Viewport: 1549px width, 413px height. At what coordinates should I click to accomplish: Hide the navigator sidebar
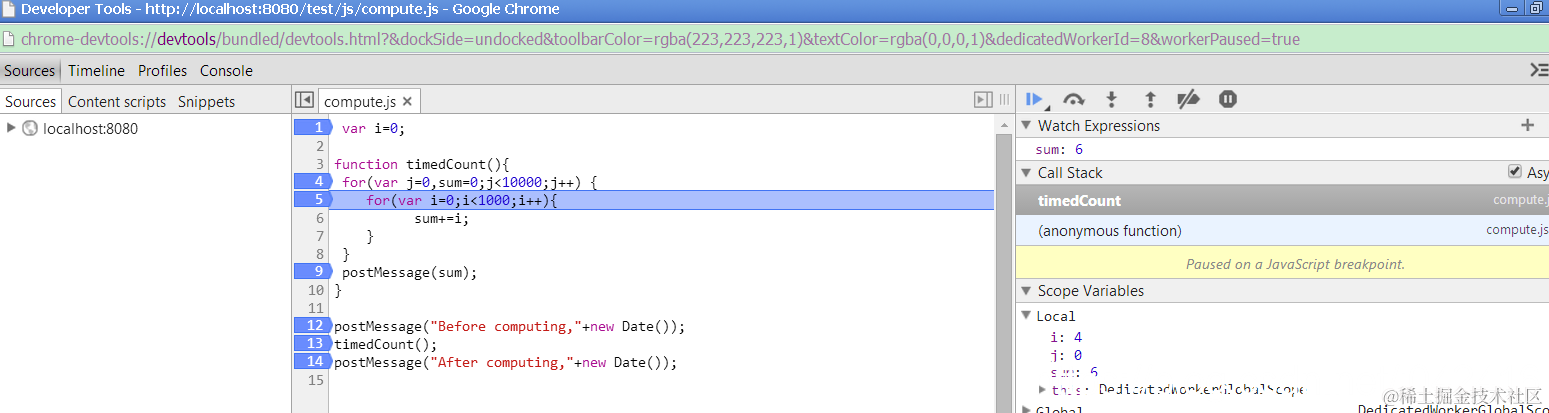click(x=305, y=100)
